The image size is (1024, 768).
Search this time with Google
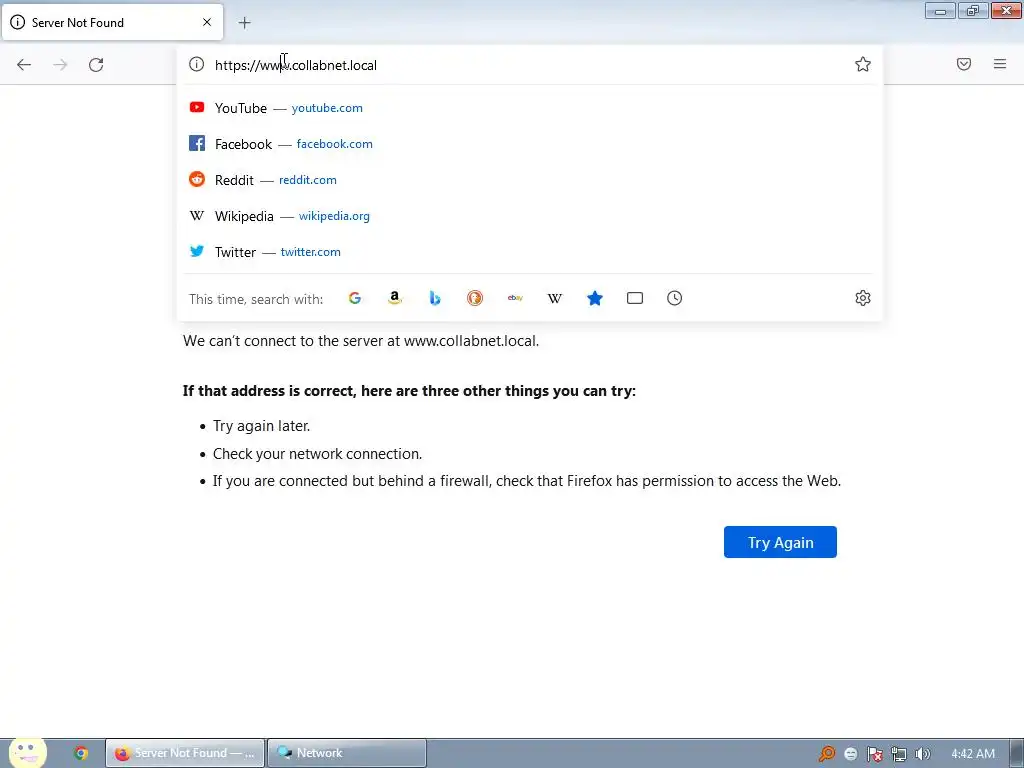[x=355, y=298]
